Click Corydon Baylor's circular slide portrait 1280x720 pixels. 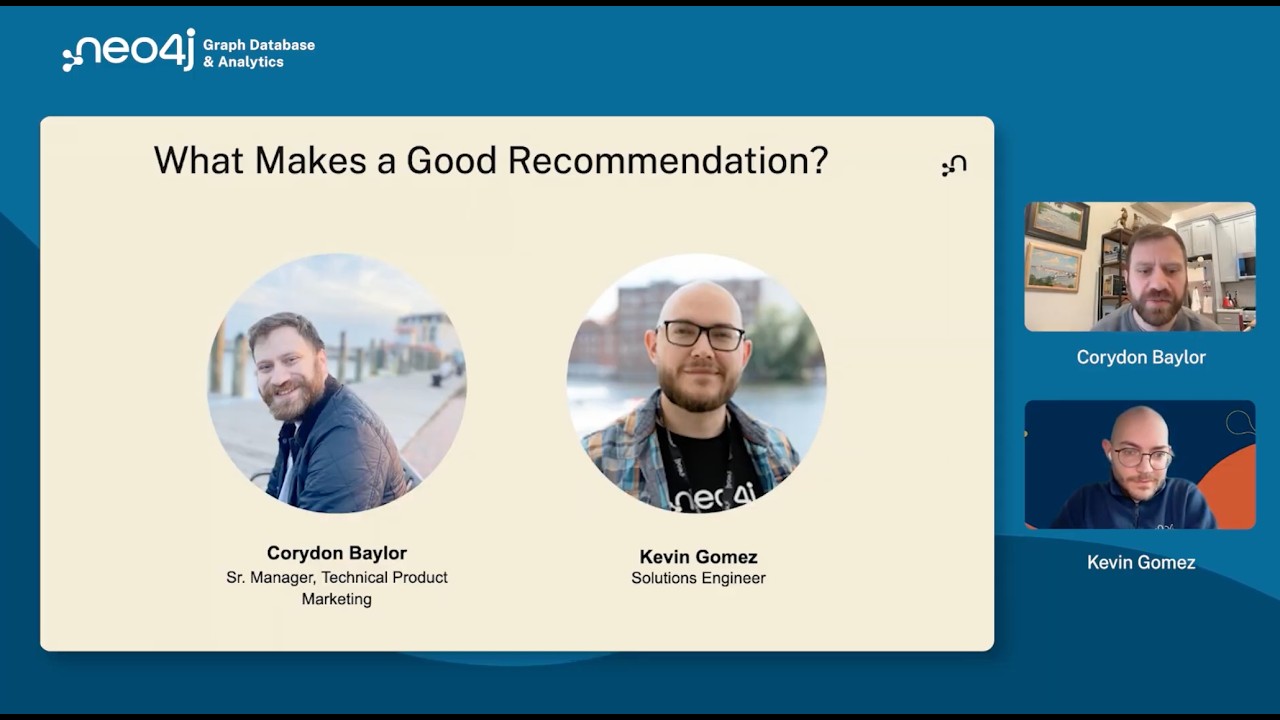pos(337,383)
